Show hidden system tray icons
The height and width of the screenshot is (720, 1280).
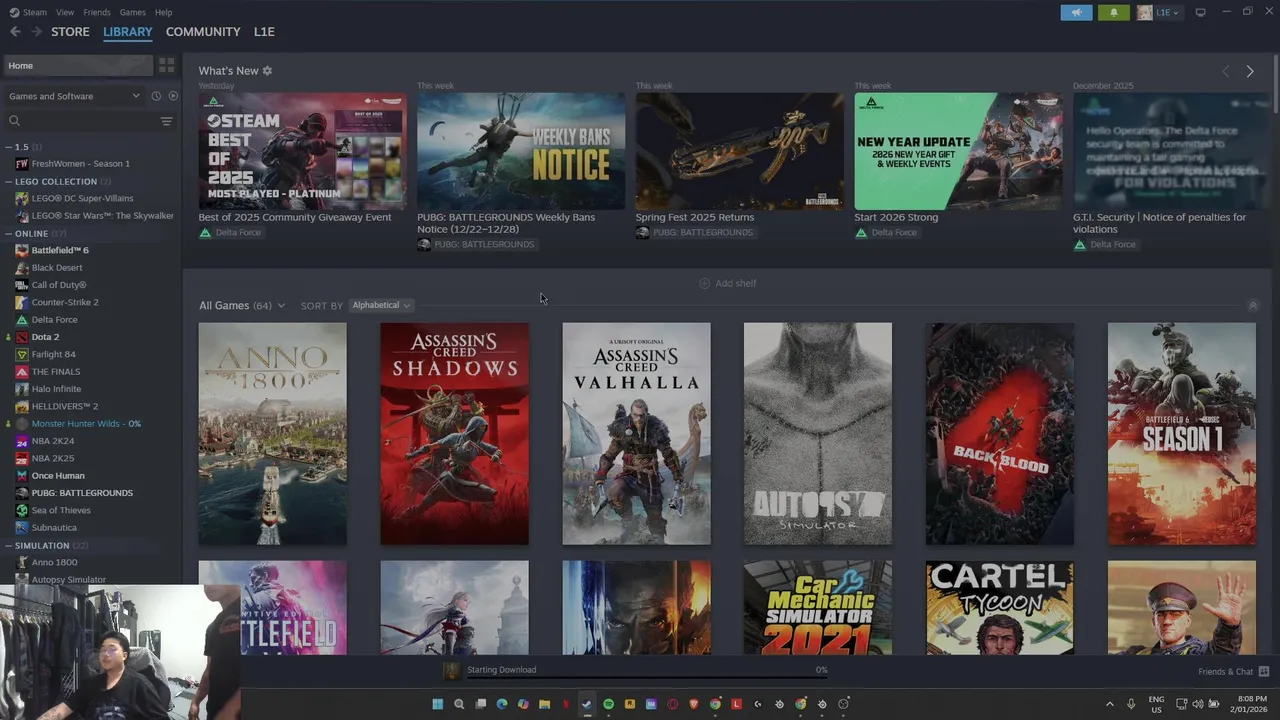(1109, 704)
